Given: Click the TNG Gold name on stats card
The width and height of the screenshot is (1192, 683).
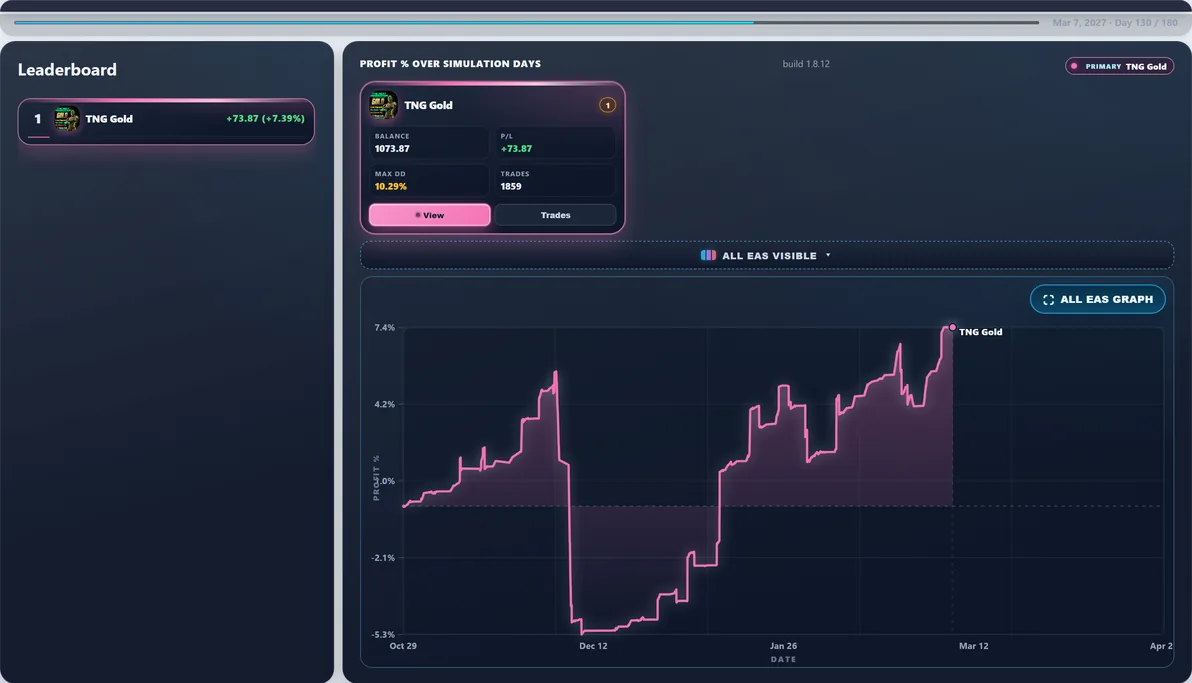Looking at the screenshot, I should click(x=428, y=105).
